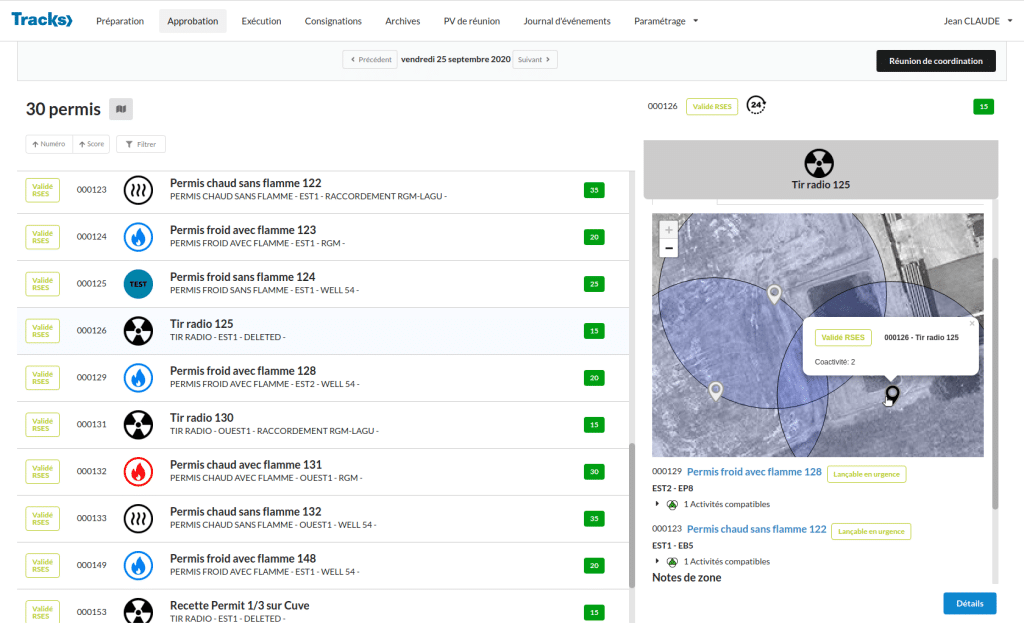Screen dimensions: 1024x640
Task: Zoom in on the map
Action: pos(669,230)
